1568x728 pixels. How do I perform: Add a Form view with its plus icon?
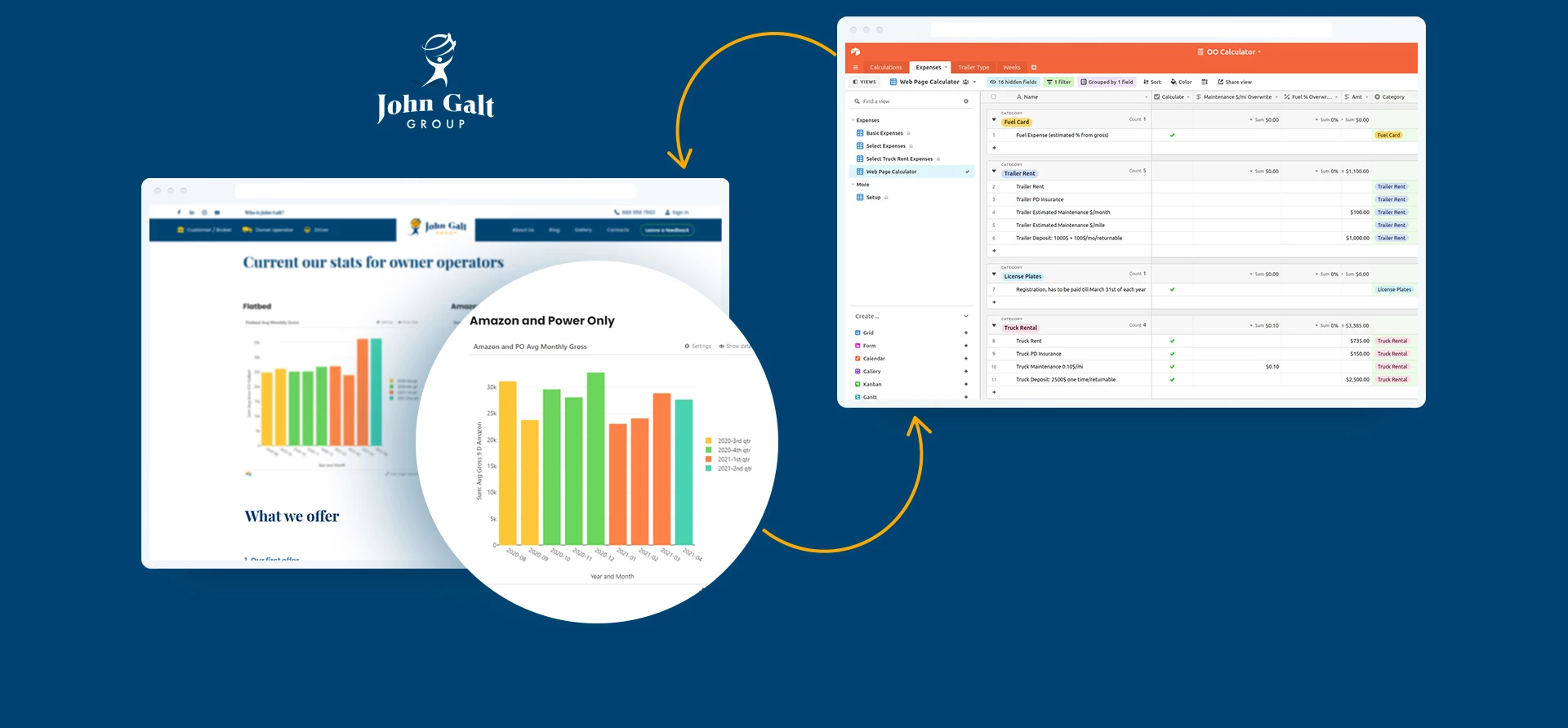click(x=966, y=346)
